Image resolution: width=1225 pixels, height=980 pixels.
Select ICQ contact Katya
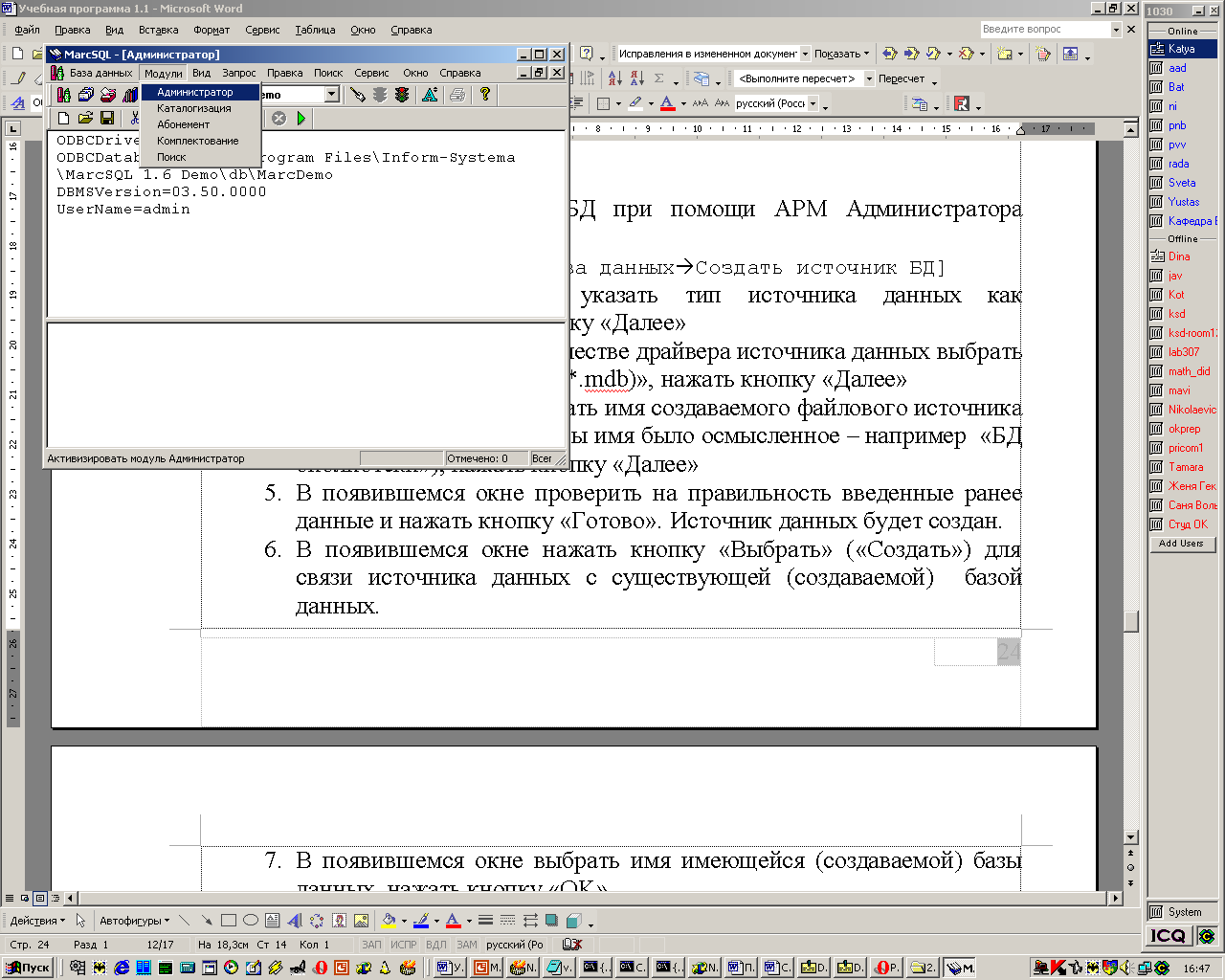click(1182, 49)
